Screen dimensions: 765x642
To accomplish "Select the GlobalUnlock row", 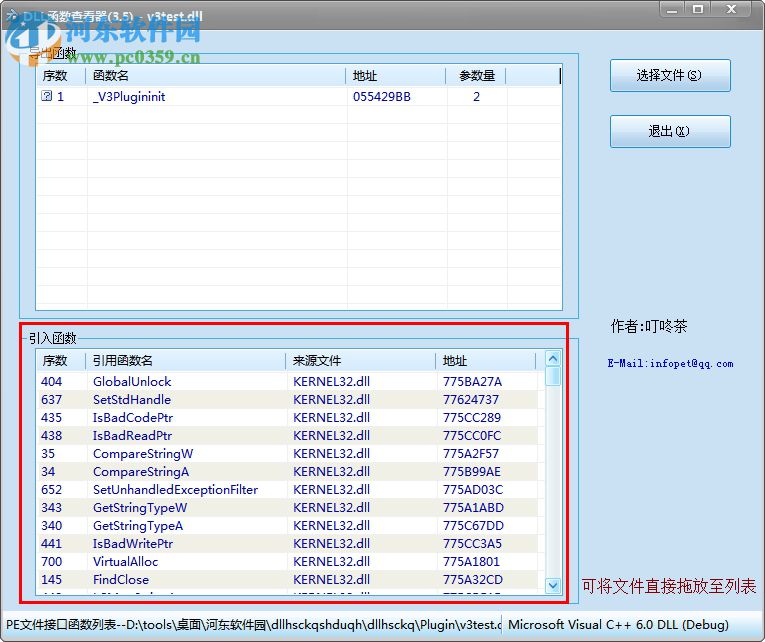I will [287, 381].
